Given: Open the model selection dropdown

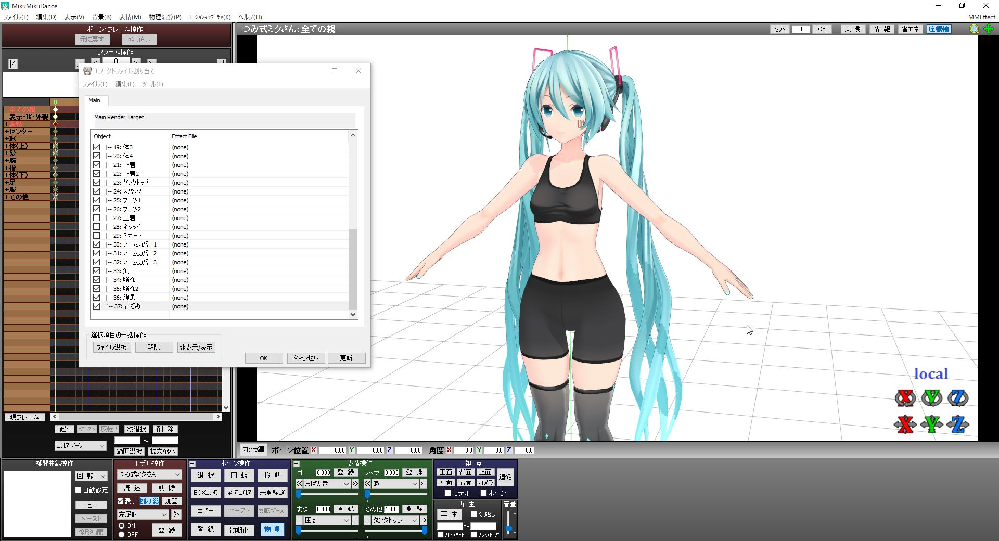Looking at the screenshot, I should pos(149,474).
